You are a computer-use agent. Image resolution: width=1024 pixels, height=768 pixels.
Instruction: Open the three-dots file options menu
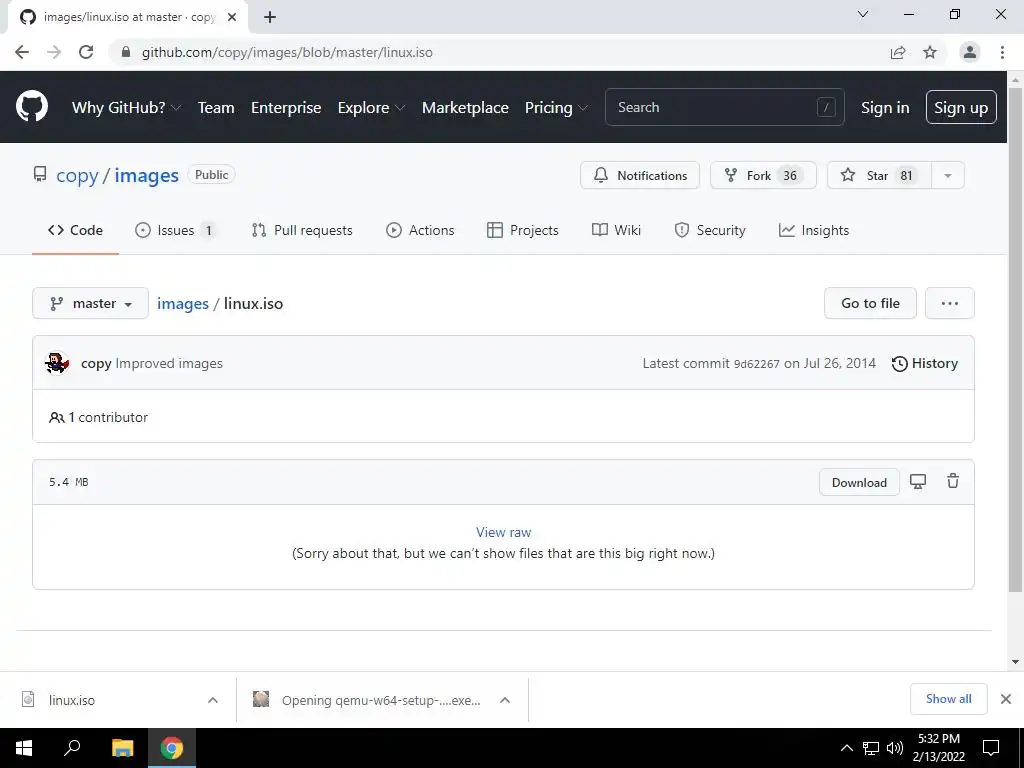[x=950, y=303]
